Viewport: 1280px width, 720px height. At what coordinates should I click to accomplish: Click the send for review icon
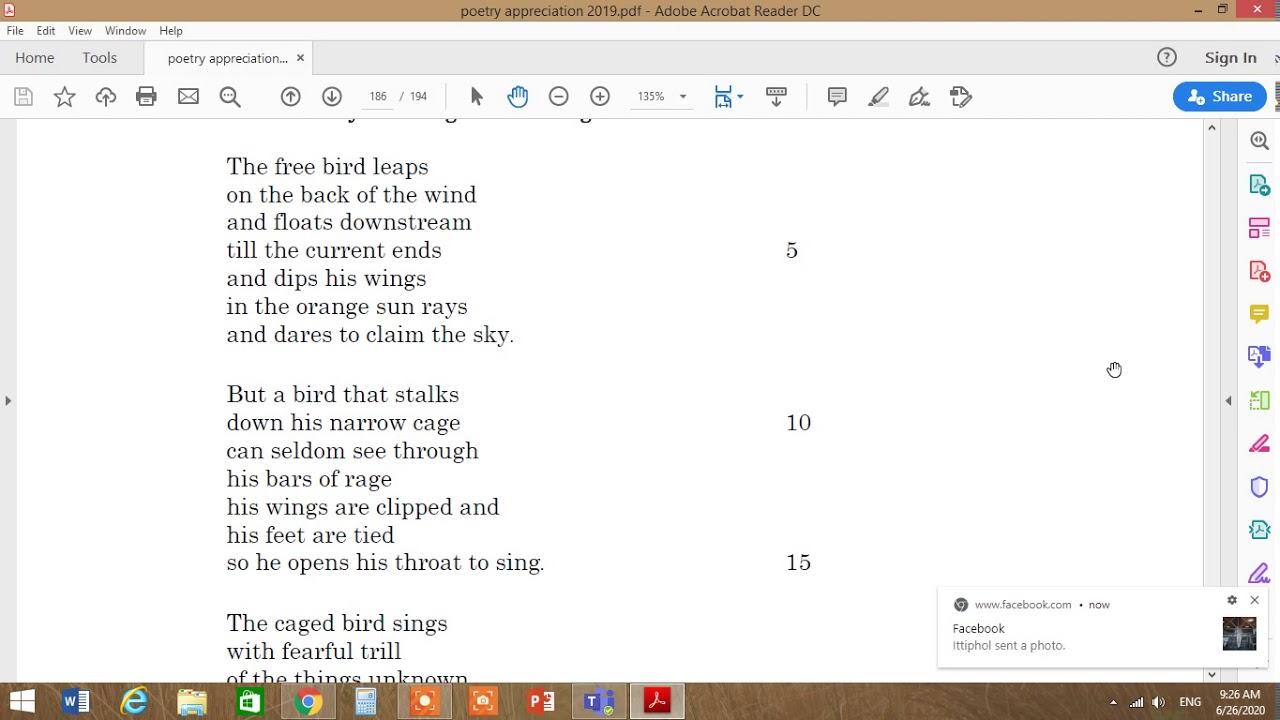tap(961, 97)
